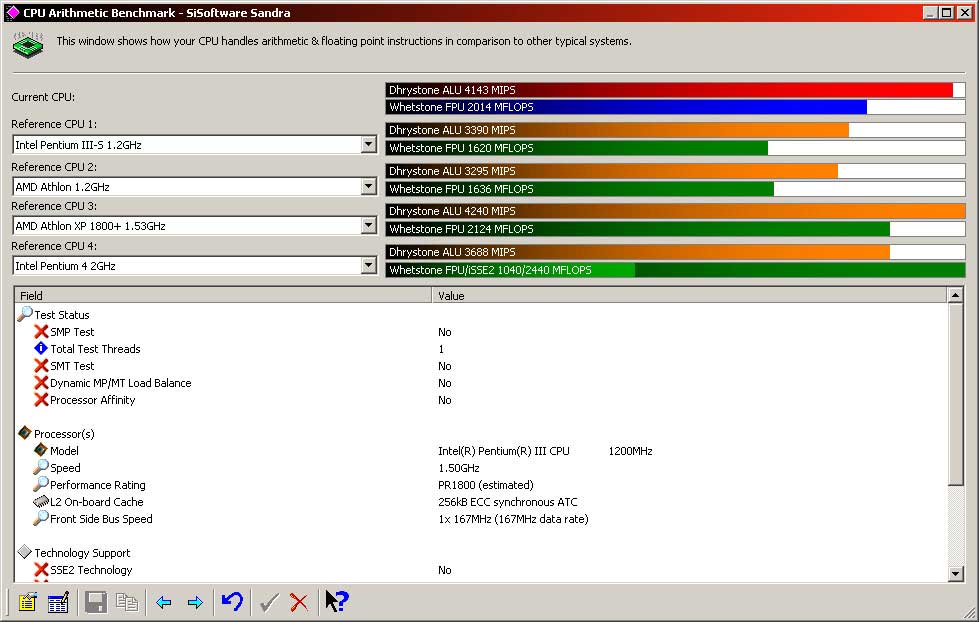Image resolution: width=979 pixels, height=622 pixels.
Task: Cancel with the red X toolbar icon
Action: click(299, 602)
